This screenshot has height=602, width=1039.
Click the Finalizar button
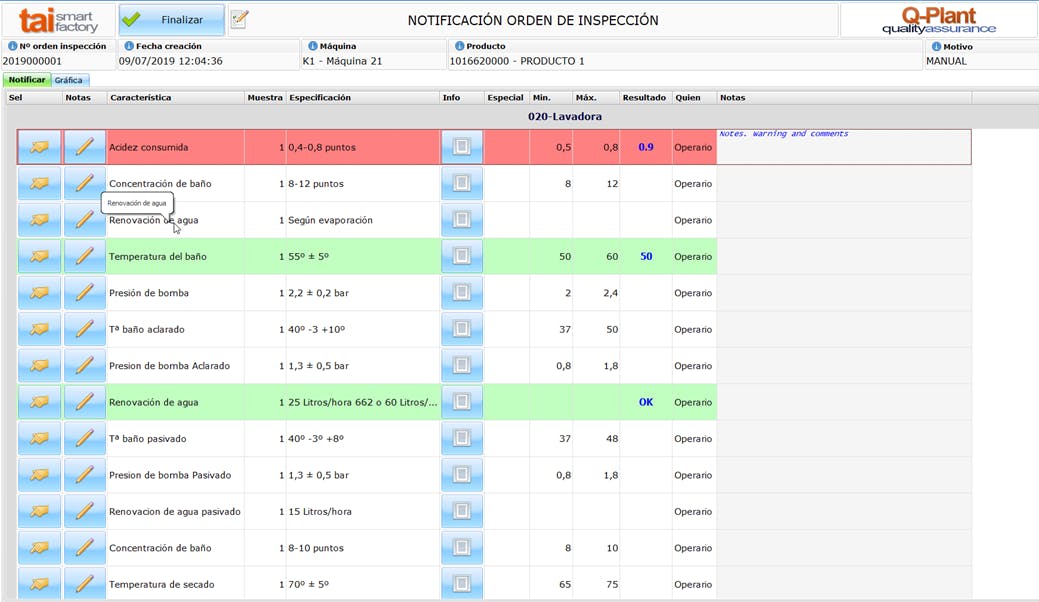[x=172, y=20]
